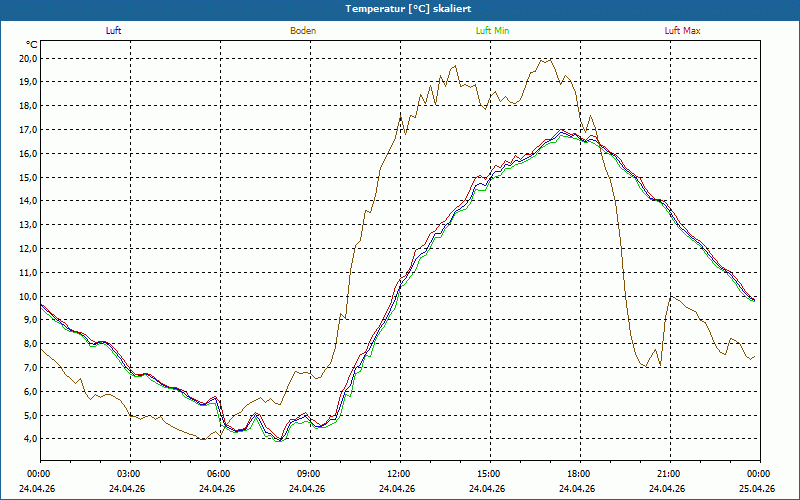The width and height of the screenshot is (800, 500).
Task: Click the 13,0 y-axis value
Action: pyautogui.click(x=28, y=224)
